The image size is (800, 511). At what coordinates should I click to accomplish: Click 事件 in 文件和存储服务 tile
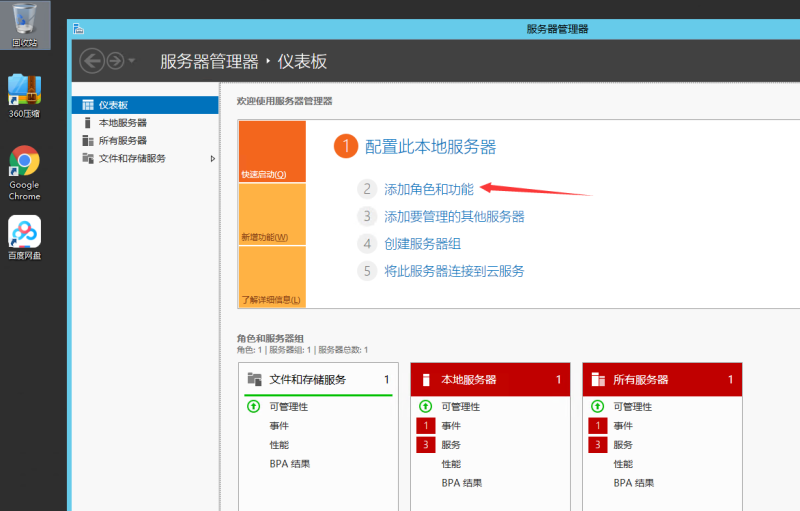(x=279, y=426)
